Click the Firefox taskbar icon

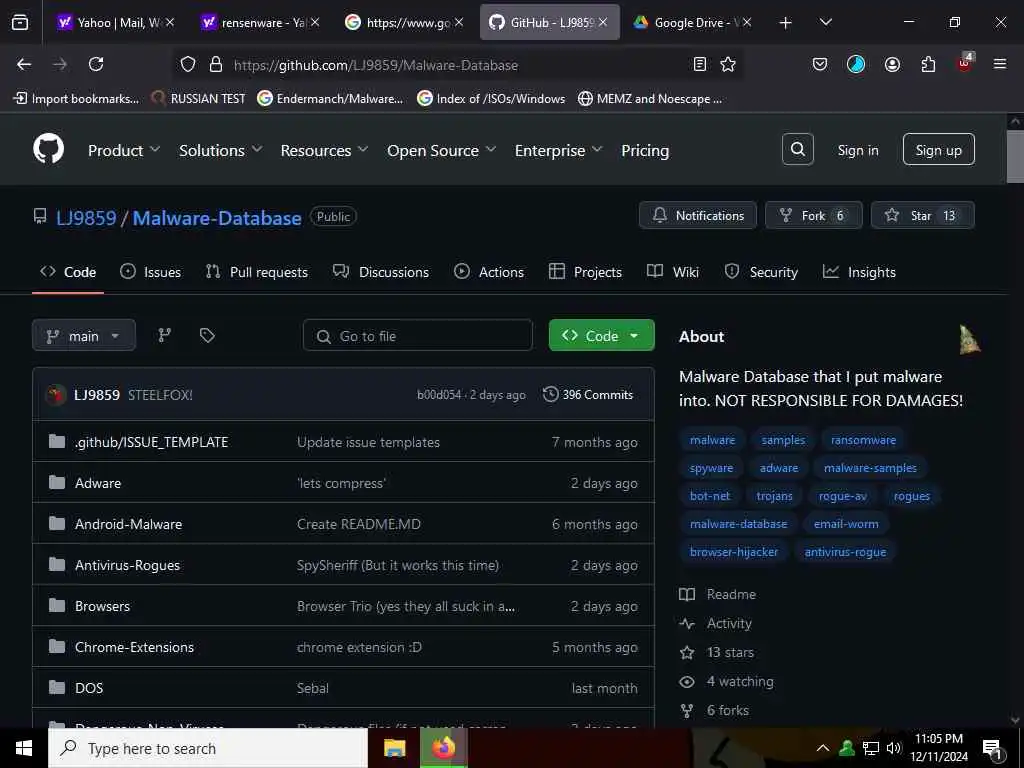click(443, 748)
